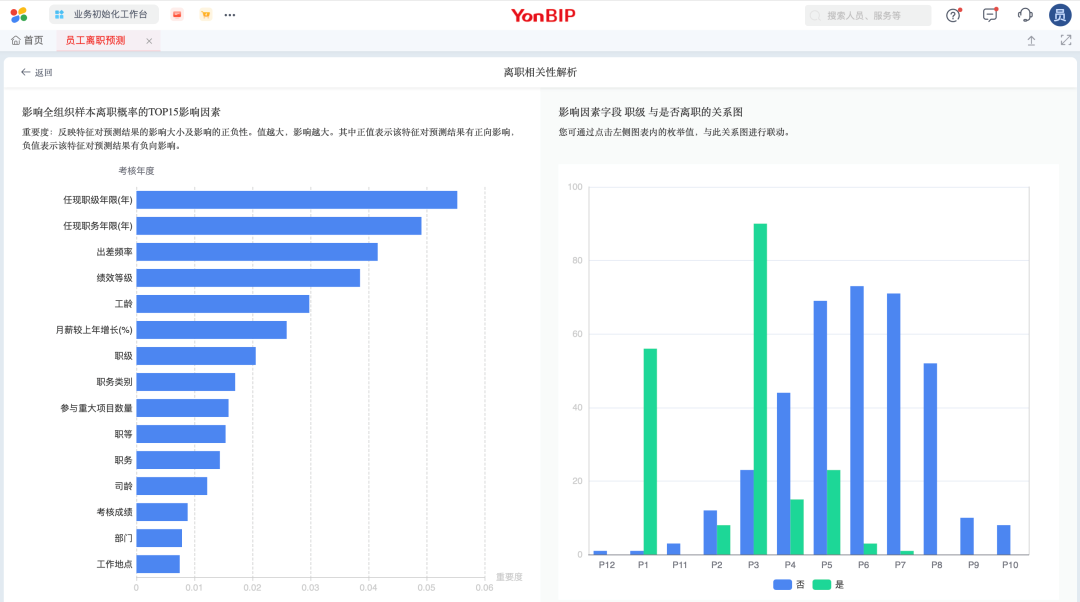This screenshot has height=602, width=1080.
Task: Select the 职级 bar in left chart
Action: pyautogui.click(x=196, y=356)
